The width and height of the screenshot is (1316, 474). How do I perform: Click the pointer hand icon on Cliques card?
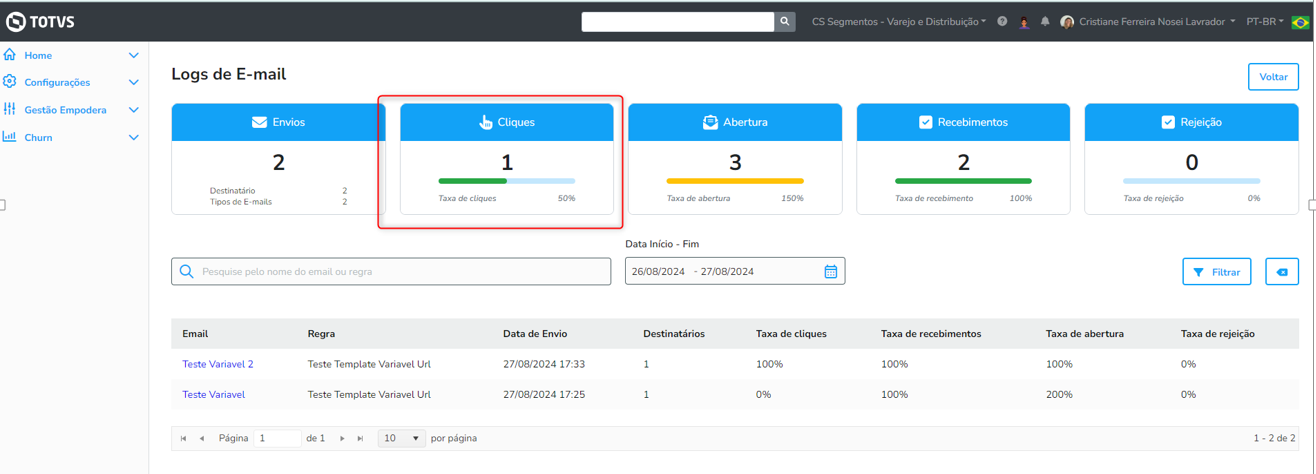486,122
